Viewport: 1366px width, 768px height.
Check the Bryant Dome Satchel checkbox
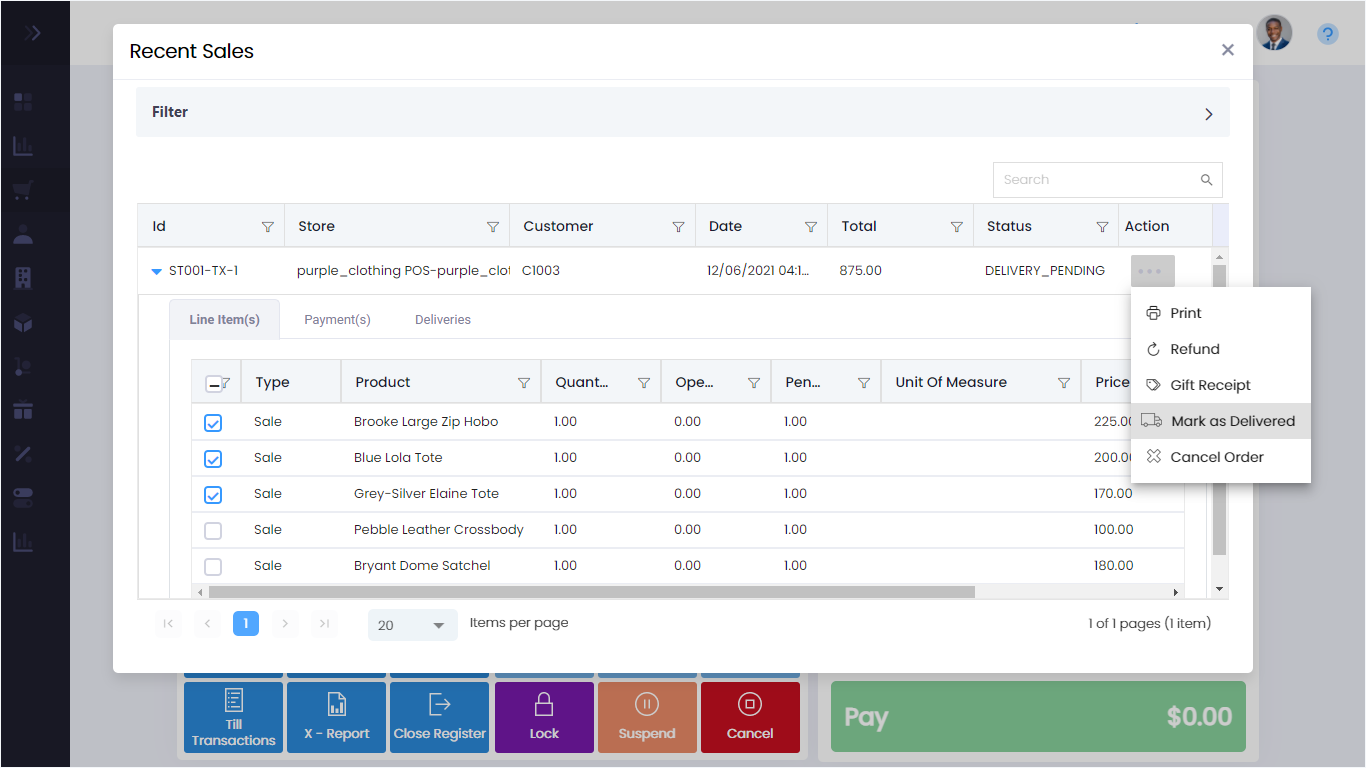(213, 567)
